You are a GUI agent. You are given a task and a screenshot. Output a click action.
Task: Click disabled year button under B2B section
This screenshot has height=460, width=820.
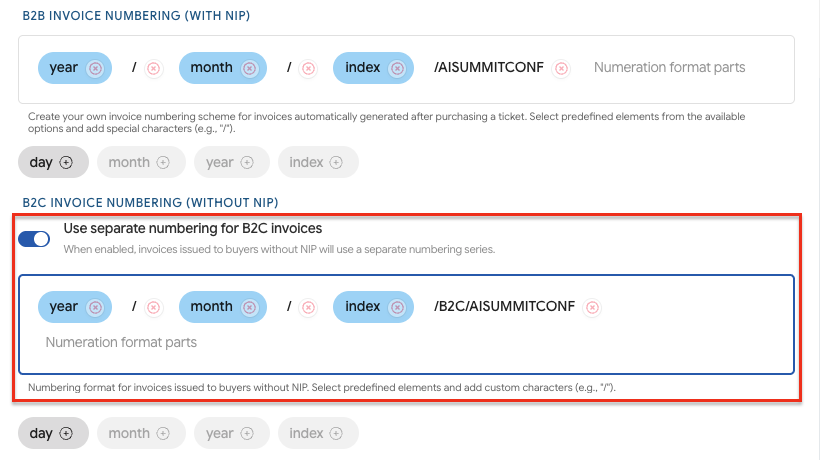click(x=231, y=162)
